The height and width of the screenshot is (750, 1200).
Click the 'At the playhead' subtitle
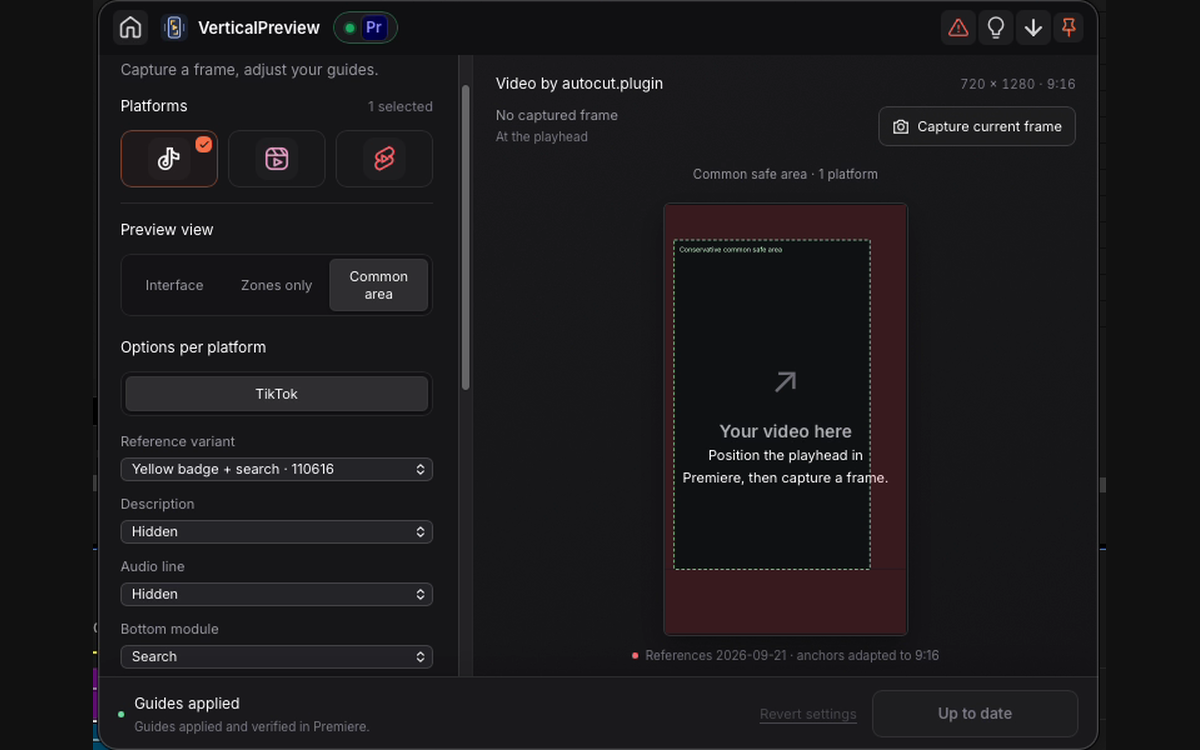(542, 137)
